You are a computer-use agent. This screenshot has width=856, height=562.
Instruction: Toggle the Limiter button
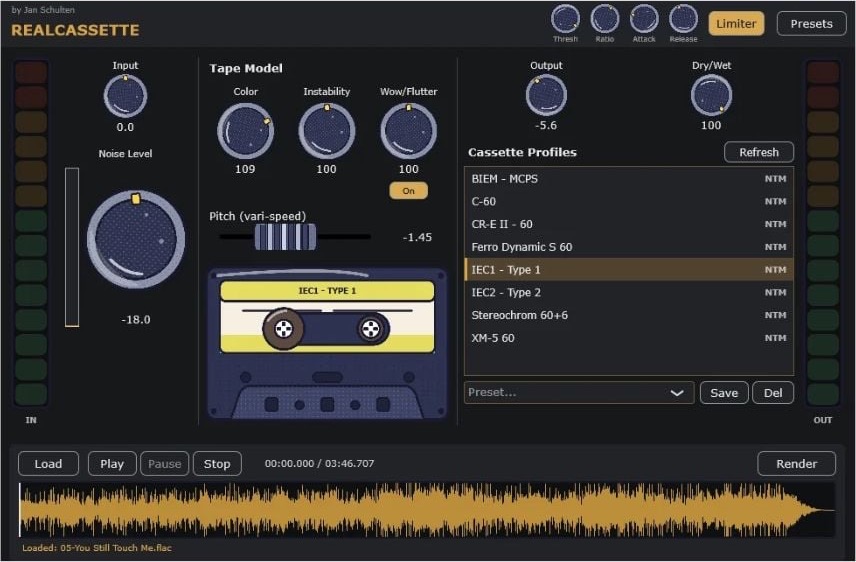(736, 23)
